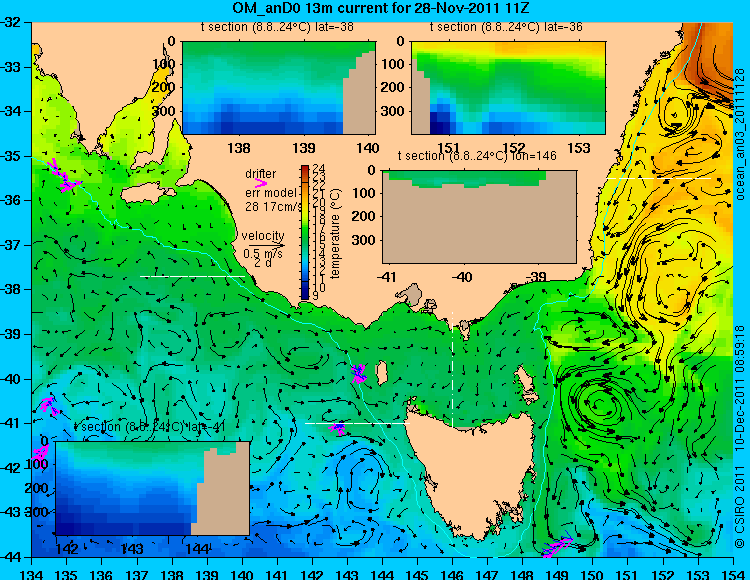The height and width of the screenshot is (580, 750).
Task: Click Flinders Island northeast of Tasmania
Action: click(x=526, y=385)
